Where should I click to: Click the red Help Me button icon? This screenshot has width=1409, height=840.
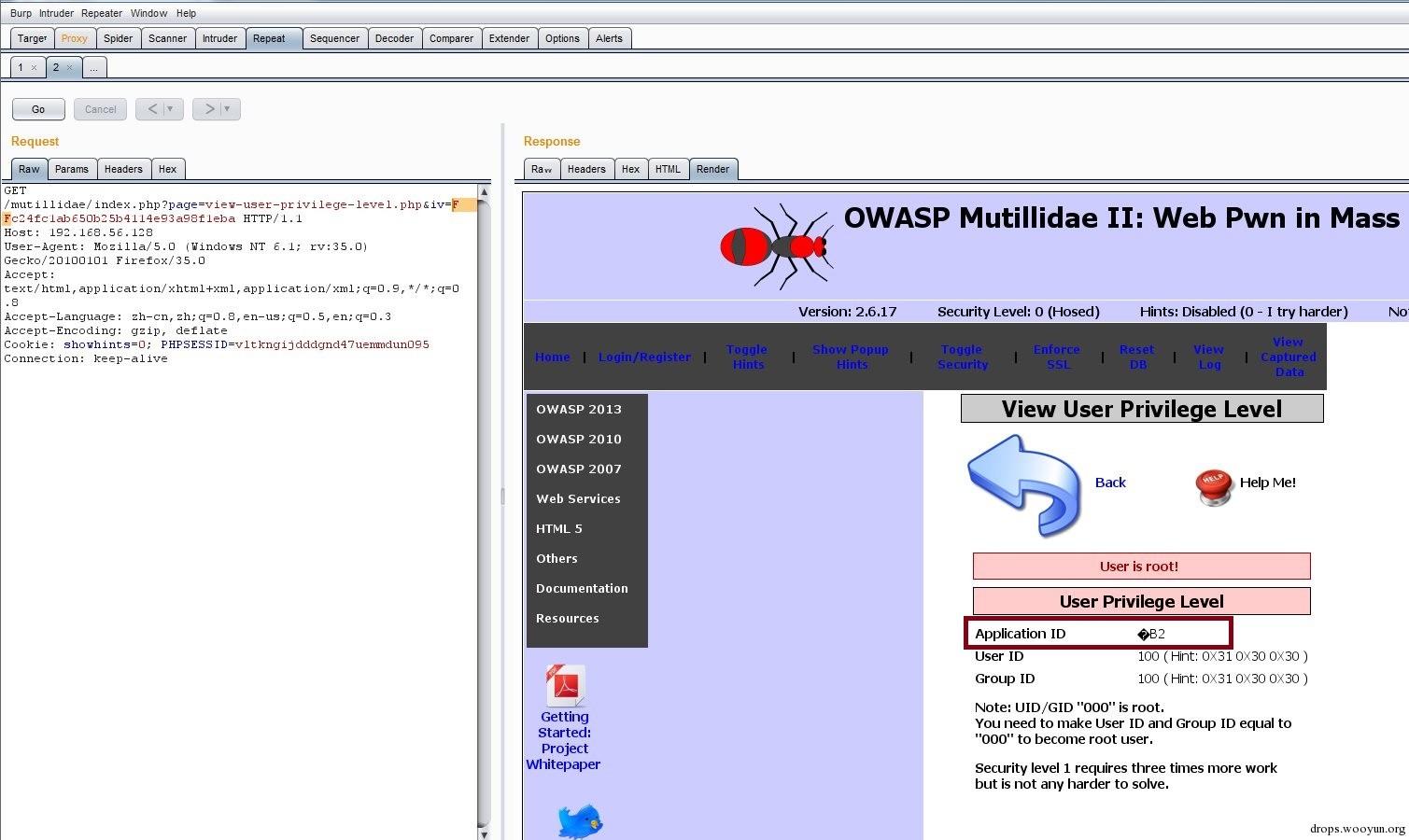point(1213,486)
